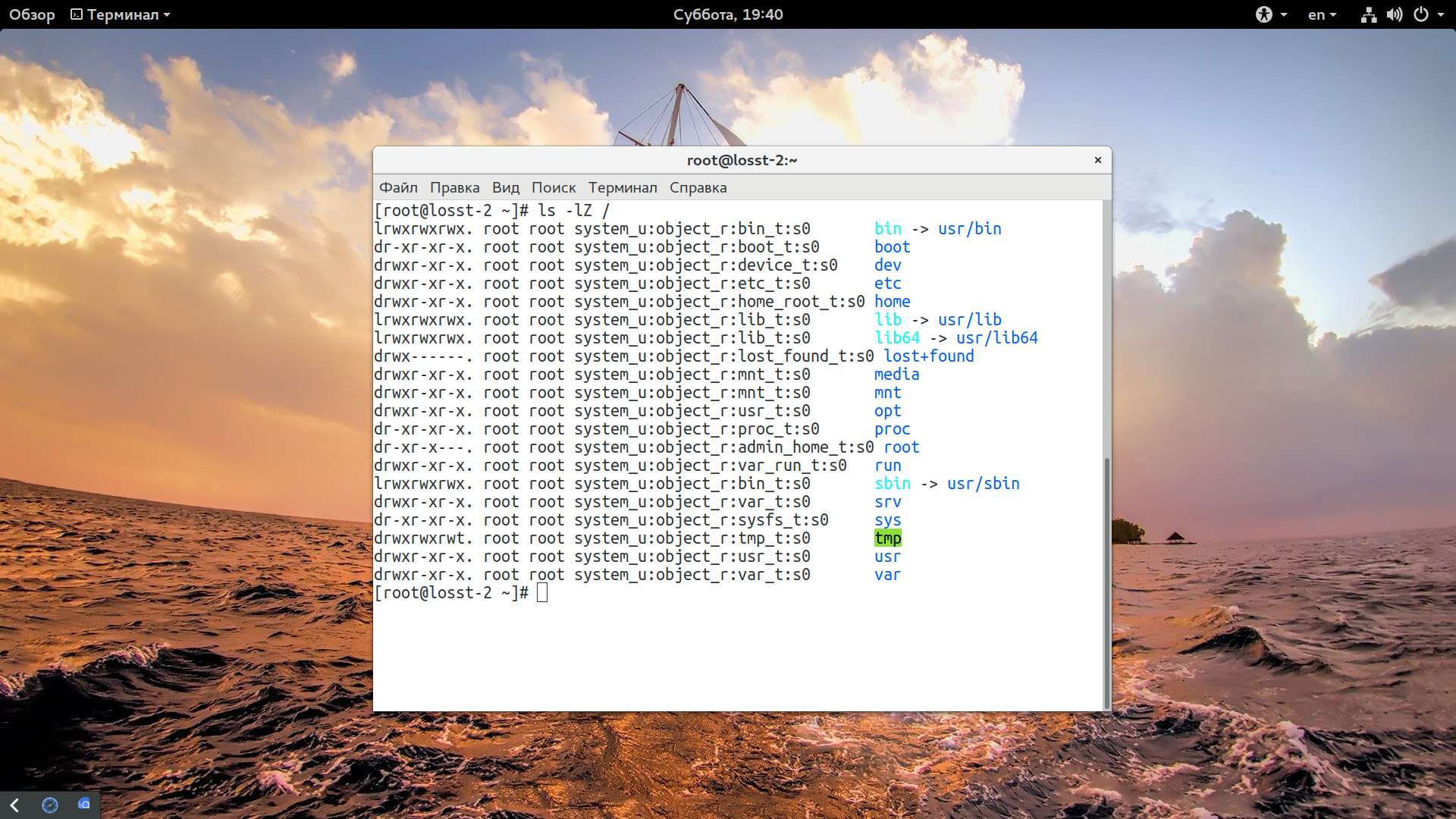Open the calendar via 'Суббота, 19:40' clock

(x=728, y=14)
